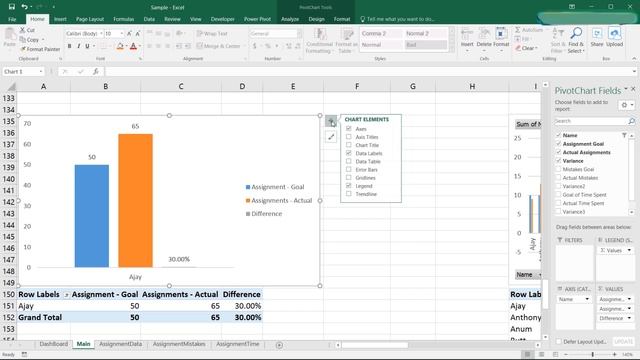This screenshot has width=640, height=360.
Task: Click the Chart Styles brush button
Action: click(x=331, y=137)
